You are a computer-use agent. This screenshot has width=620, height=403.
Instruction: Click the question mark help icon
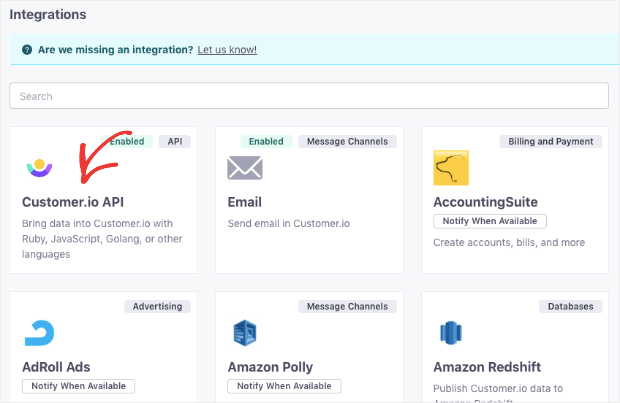[27, 50]
